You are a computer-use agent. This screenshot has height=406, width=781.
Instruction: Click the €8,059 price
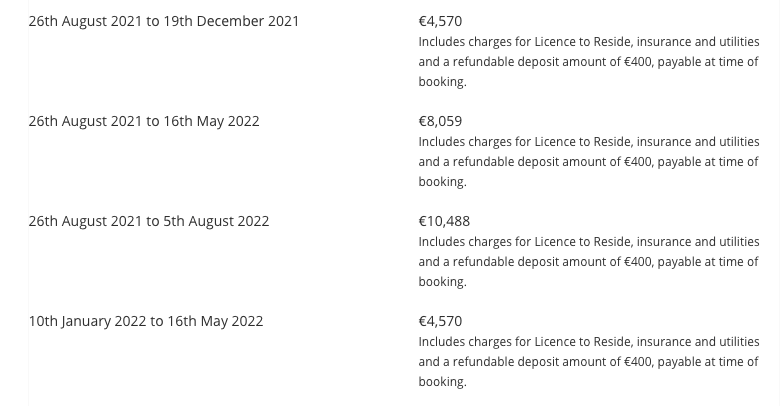(x=440, y=121)
